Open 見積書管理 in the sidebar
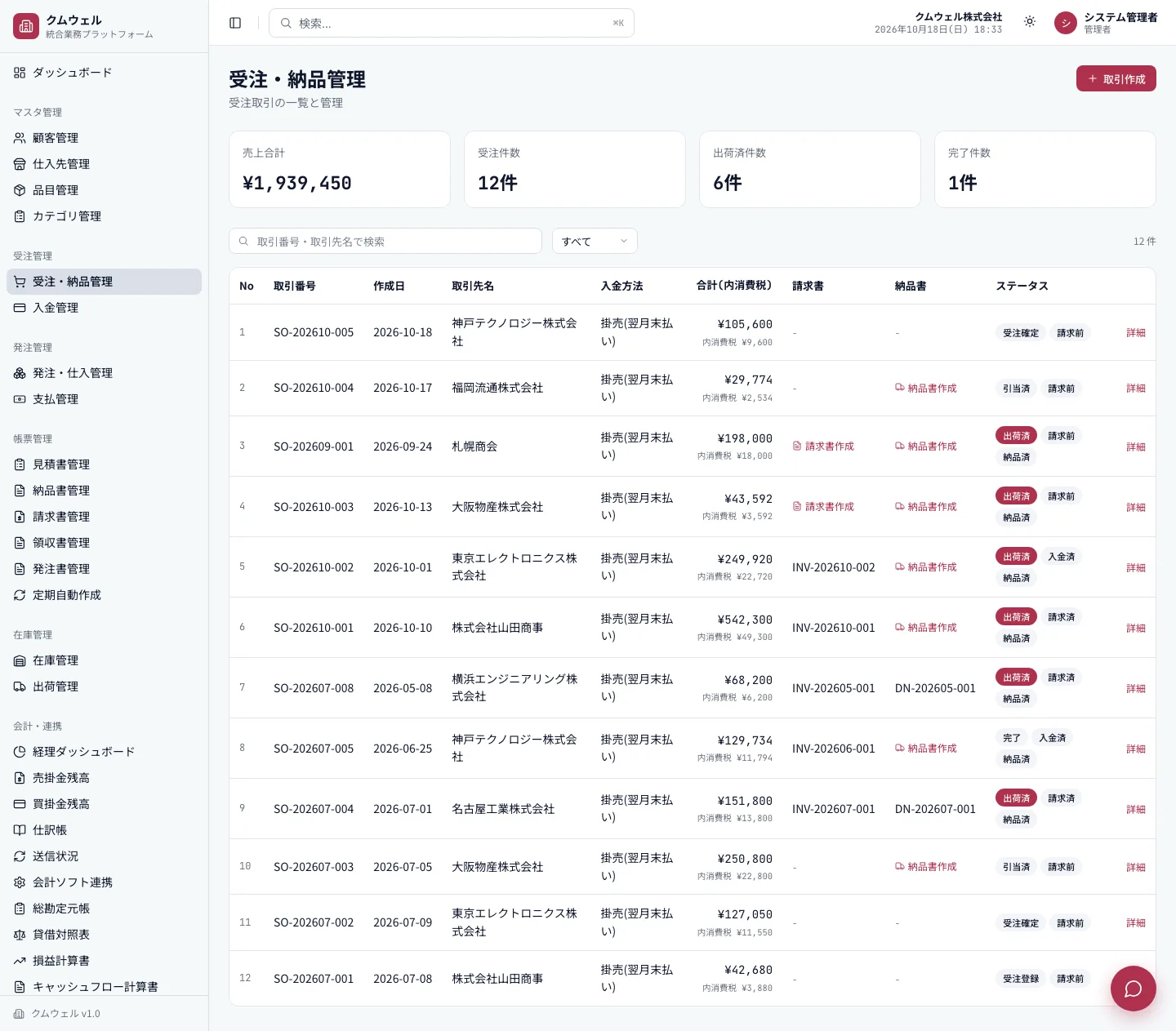This screenshot has width=1176, height=1031. pyautogui.click(x=104, y=464)
